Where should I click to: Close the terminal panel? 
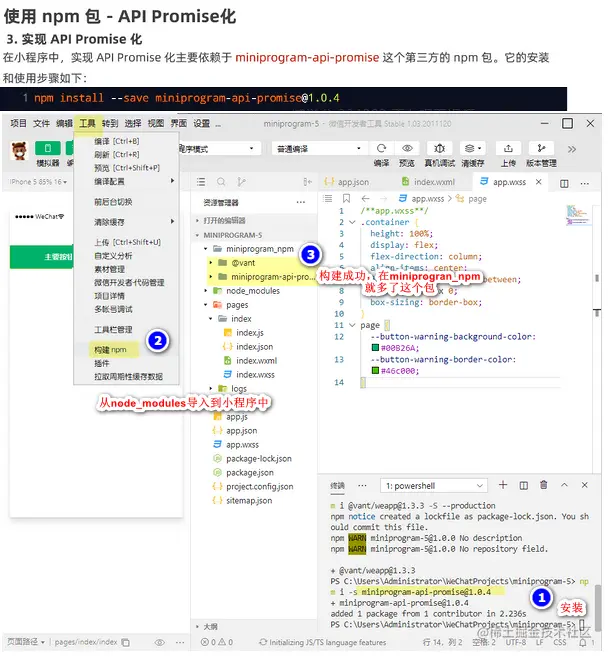584,485
